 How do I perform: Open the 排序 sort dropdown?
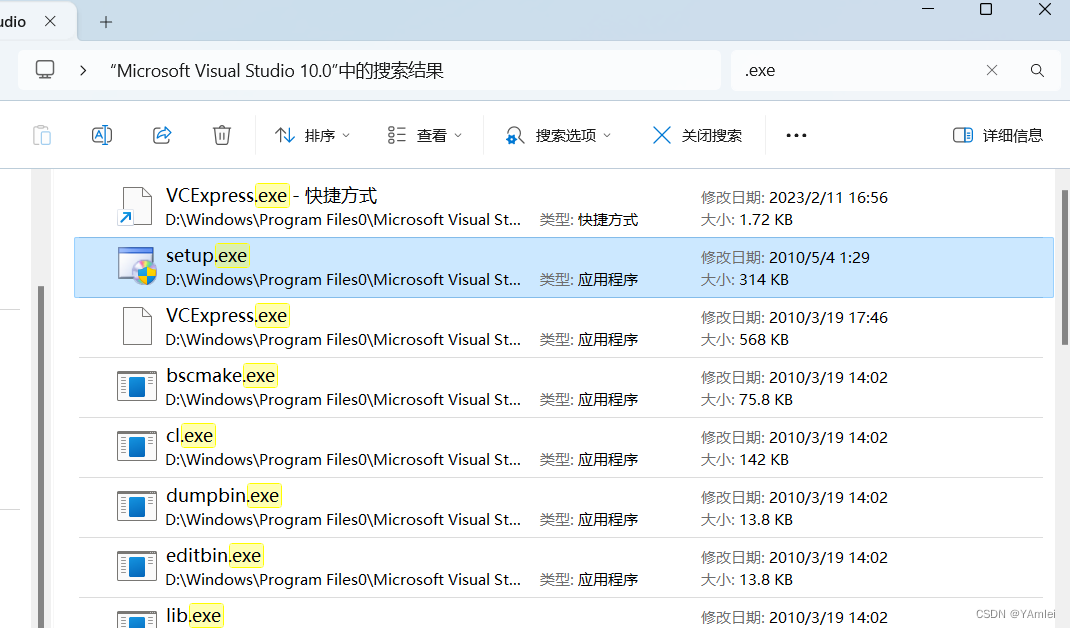[x=313, y=136]
